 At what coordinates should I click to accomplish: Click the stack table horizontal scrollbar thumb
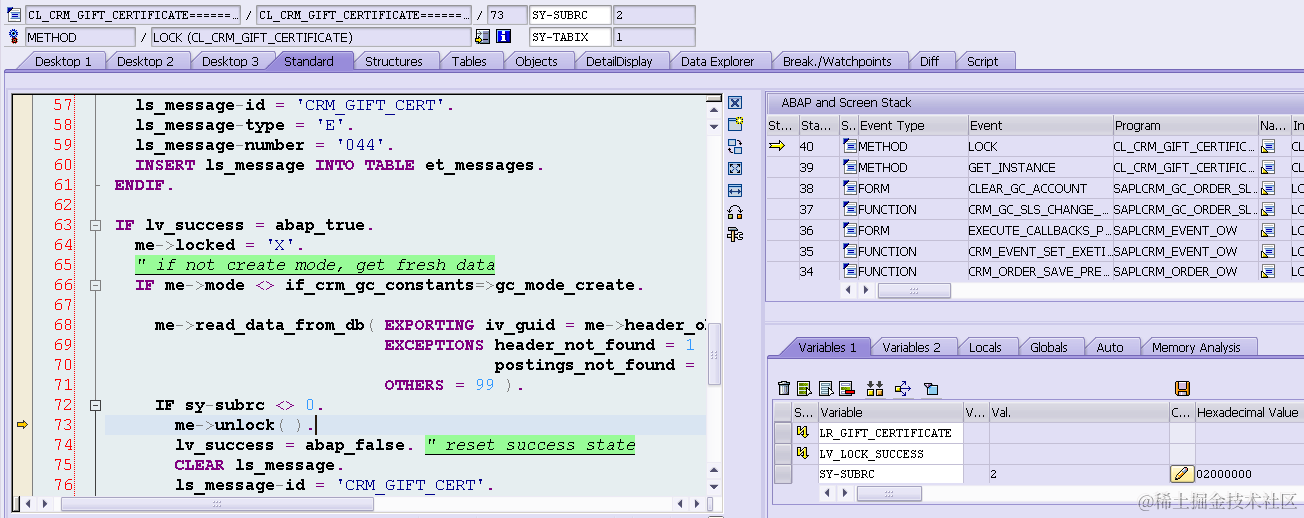click(913, 290)
